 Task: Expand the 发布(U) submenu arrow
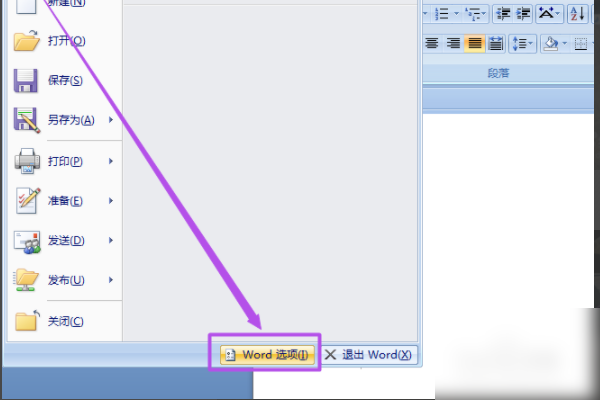tap(111, 280)
